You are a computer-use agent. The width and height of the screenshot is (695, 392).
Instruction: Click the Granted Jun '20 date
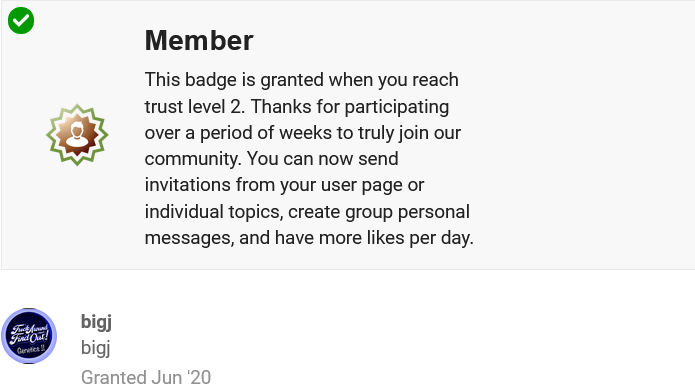(146, 378)
